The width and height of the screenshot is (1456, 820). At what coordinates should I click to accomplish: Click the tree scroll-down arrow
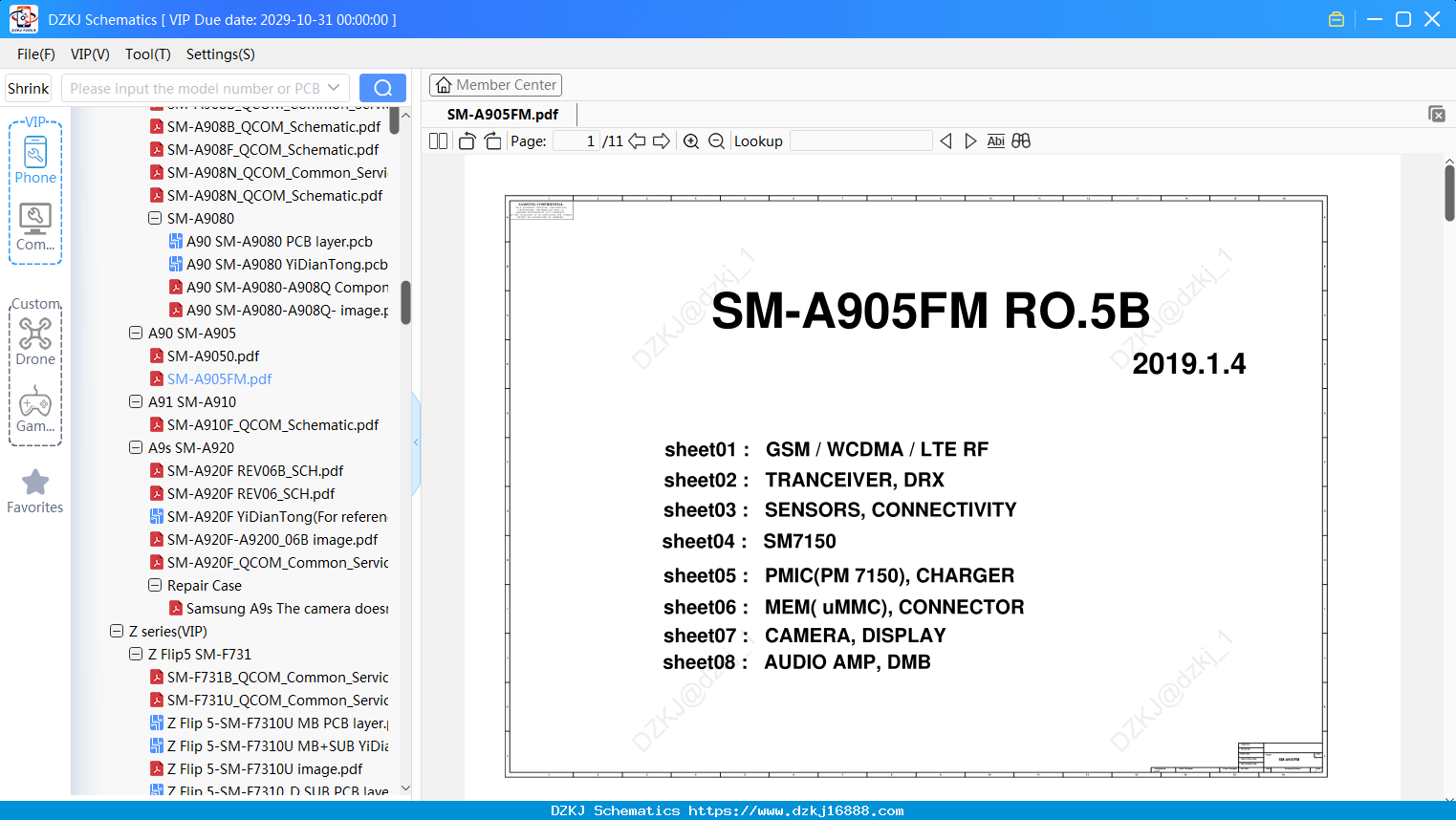405,788
